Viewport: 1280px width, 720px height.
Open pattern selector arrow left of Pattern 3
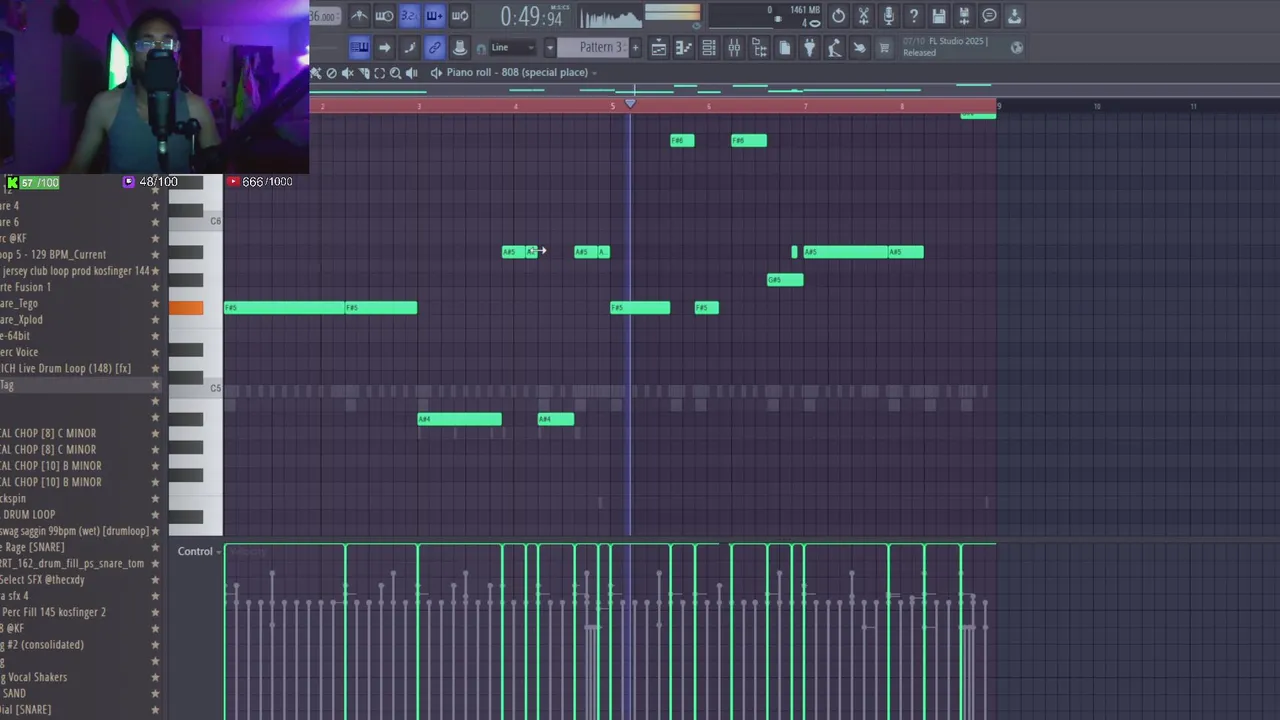click(x=549, y=47)
